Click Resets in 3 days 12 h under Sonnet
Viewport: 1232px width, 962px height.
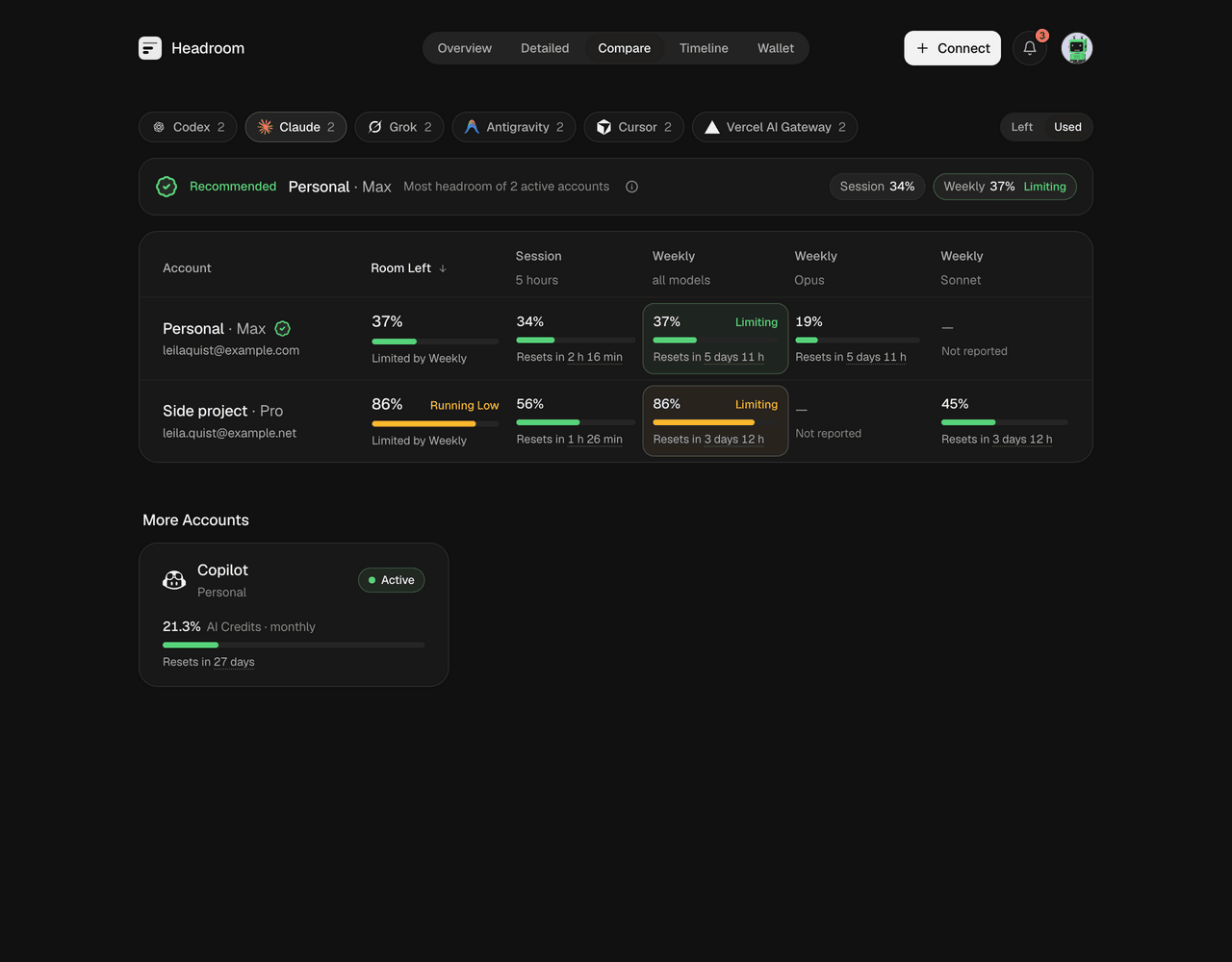tap(997, 440)
